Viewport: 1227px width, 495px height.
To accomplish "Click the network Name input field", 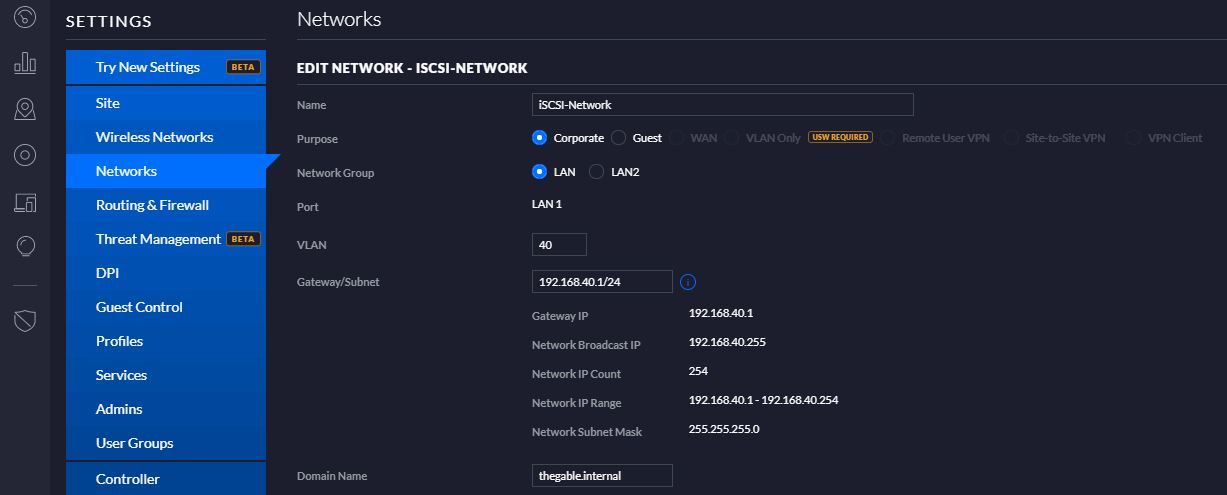I will click(723, 104).
